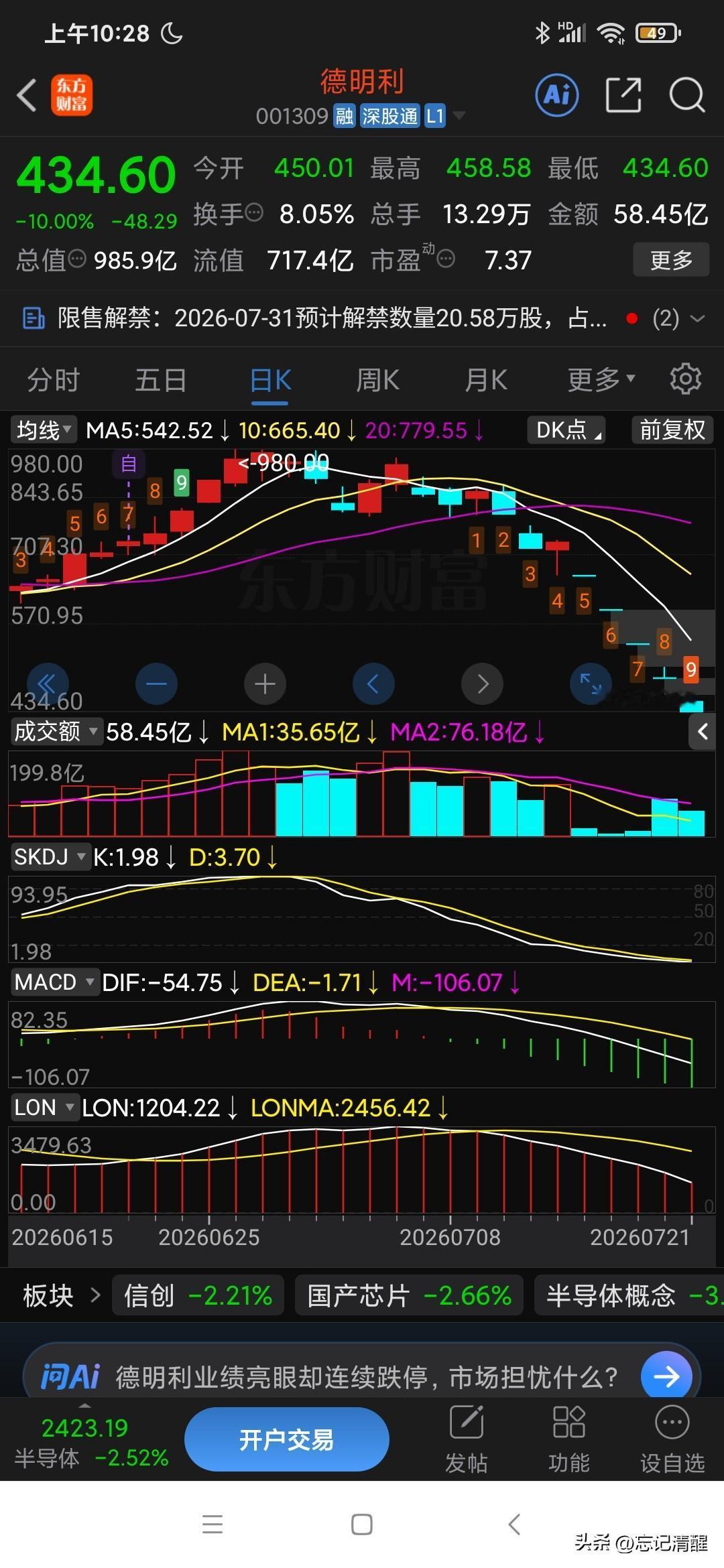
Task: Open the MACD indicator dropdown
Action: (x=54, y=982)
